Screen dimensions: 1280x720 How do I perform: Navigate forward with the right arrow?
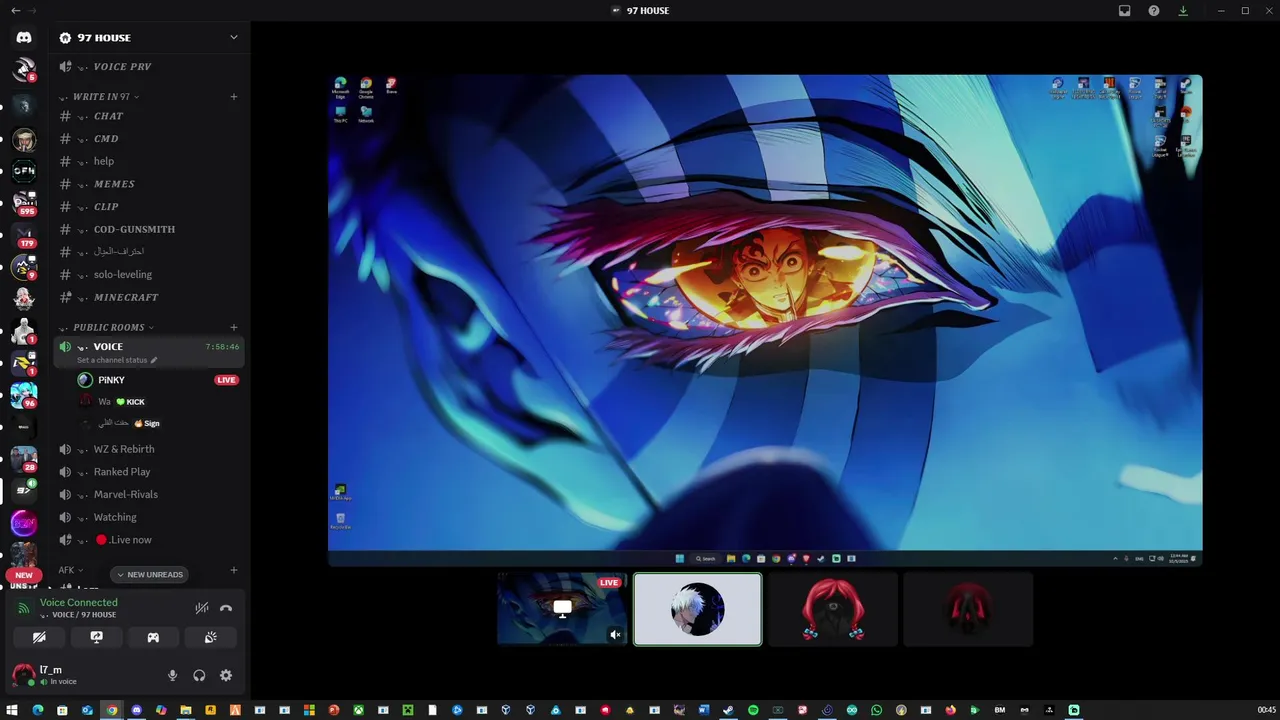coord(32,10)
